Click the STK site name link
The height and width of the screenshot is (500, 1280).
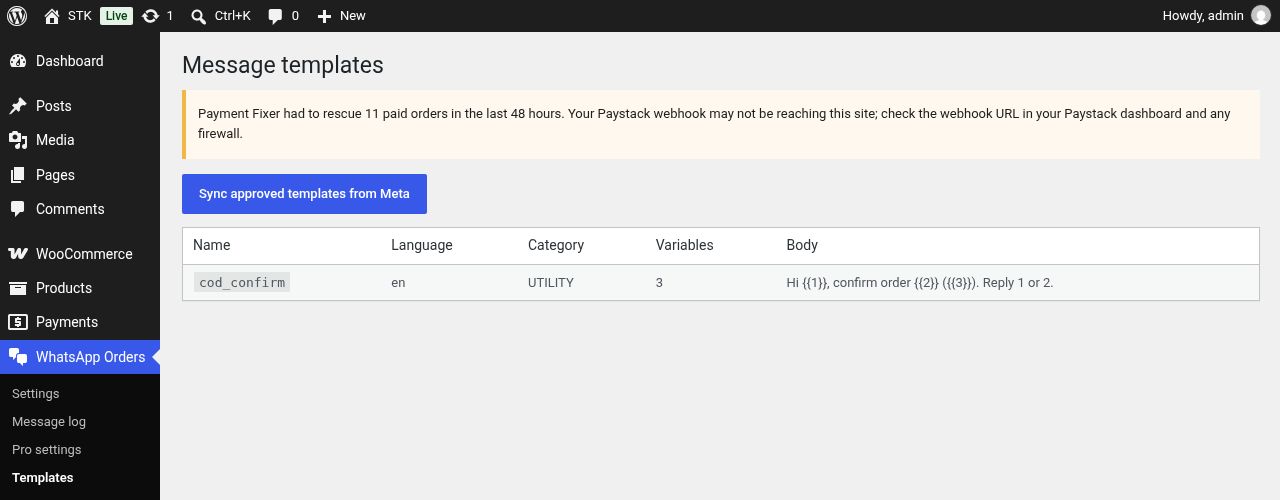[x=80, y=16]
